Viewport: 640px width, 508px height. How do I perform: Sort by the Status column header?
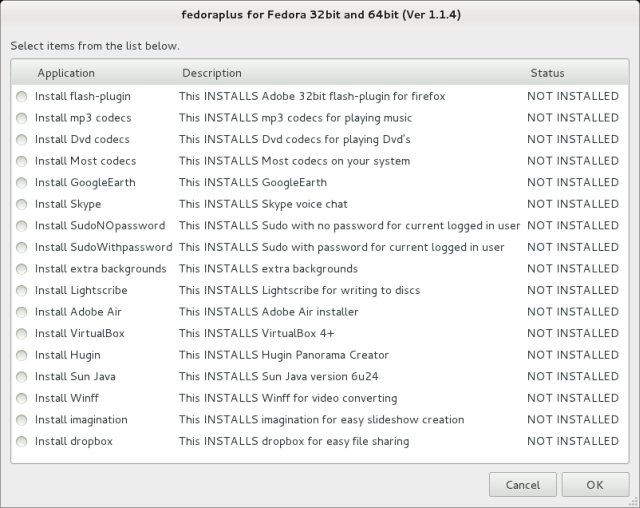click(x=547, y=73)
